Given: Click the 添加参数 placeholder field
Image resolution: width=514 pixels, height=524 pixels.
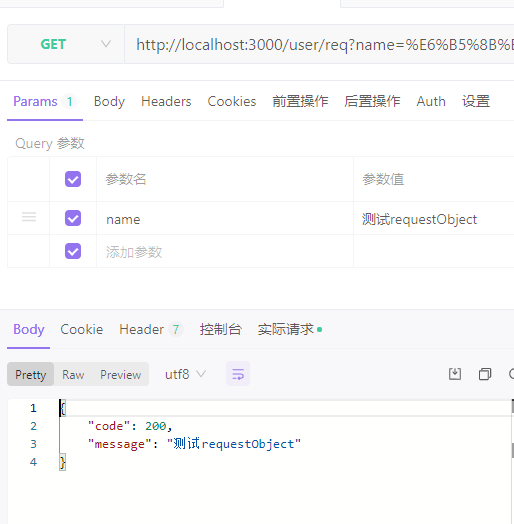Looking at the screenshot, I should coord(225,252).
